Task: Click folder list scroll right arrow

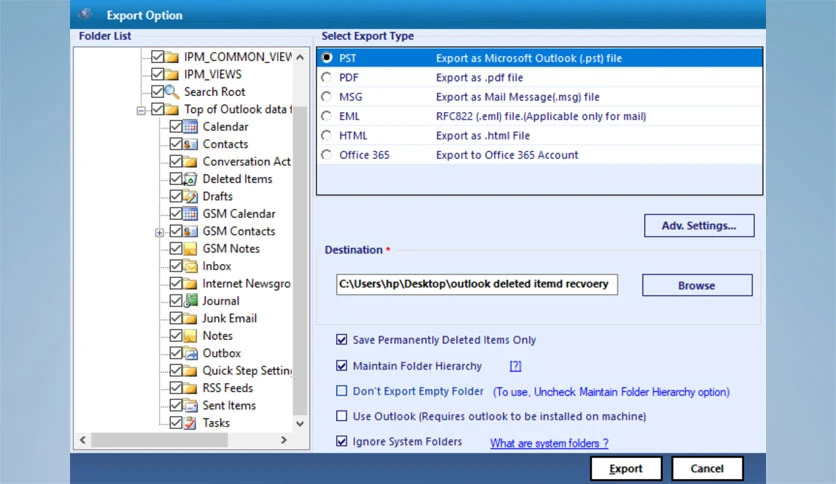Action: point(284,440)
